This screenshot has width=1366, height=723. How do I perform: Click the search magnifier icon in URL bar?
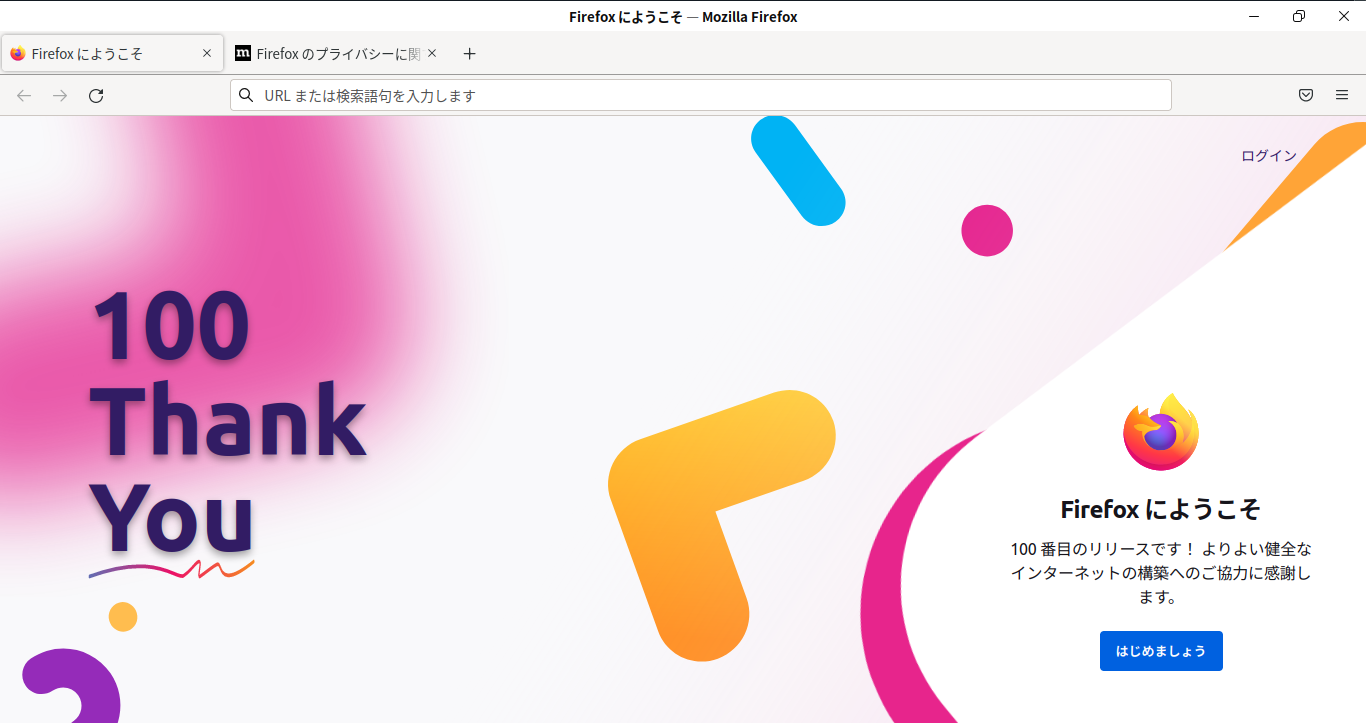246,96
